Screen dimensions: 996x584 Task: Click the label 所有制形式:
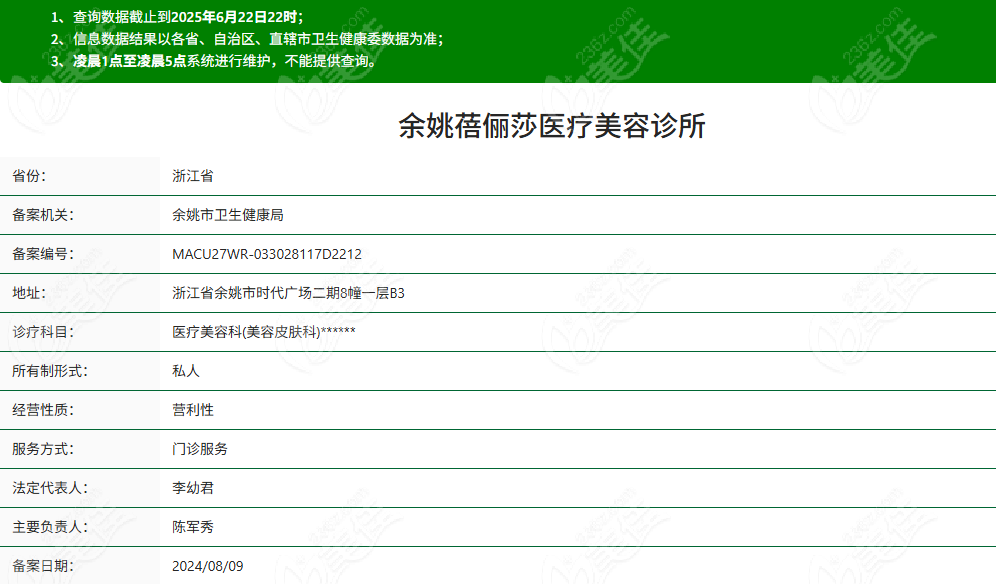50,371
